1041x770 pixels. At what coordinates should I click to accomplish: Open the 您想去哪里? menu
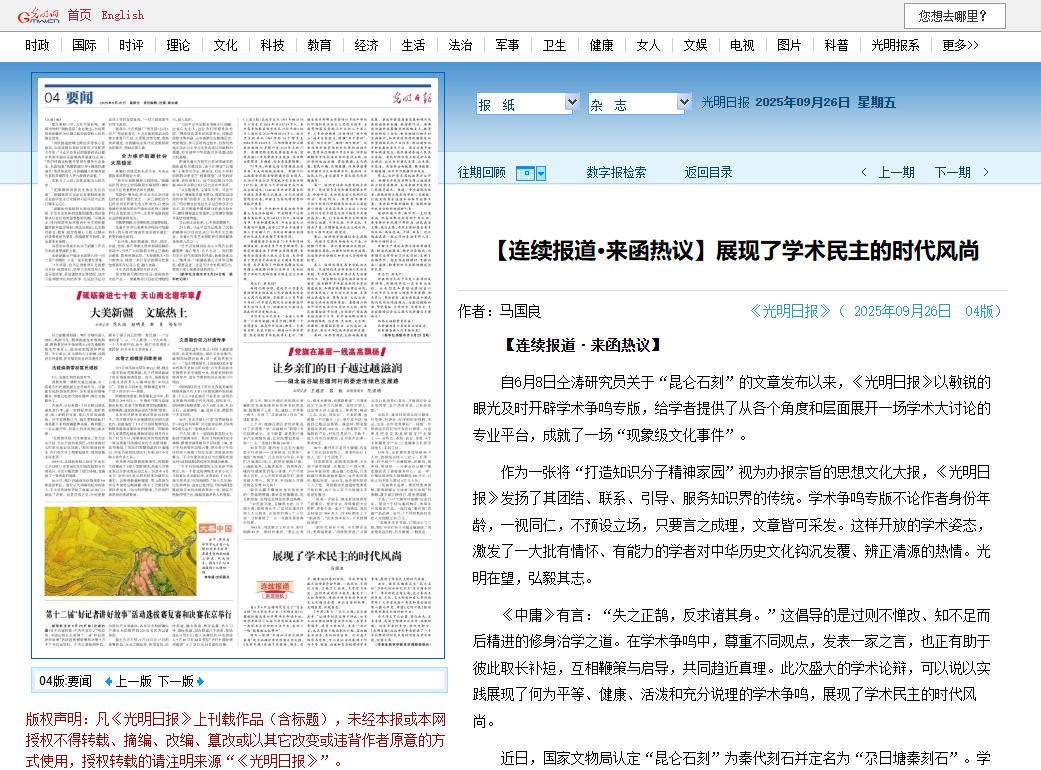pyautogui.click(x=954, y=16)
